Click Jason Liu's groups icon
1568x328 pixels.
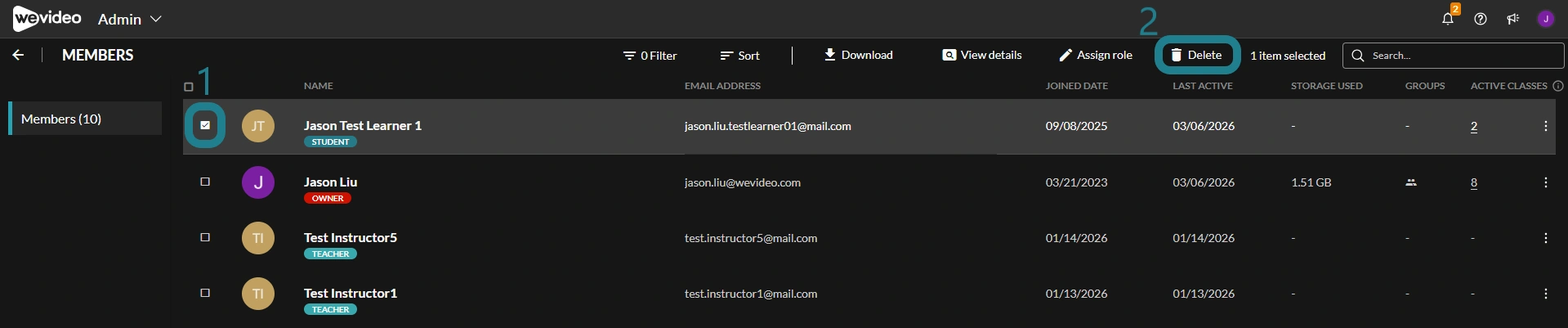pyautogui.click(x=1410, y=182)
